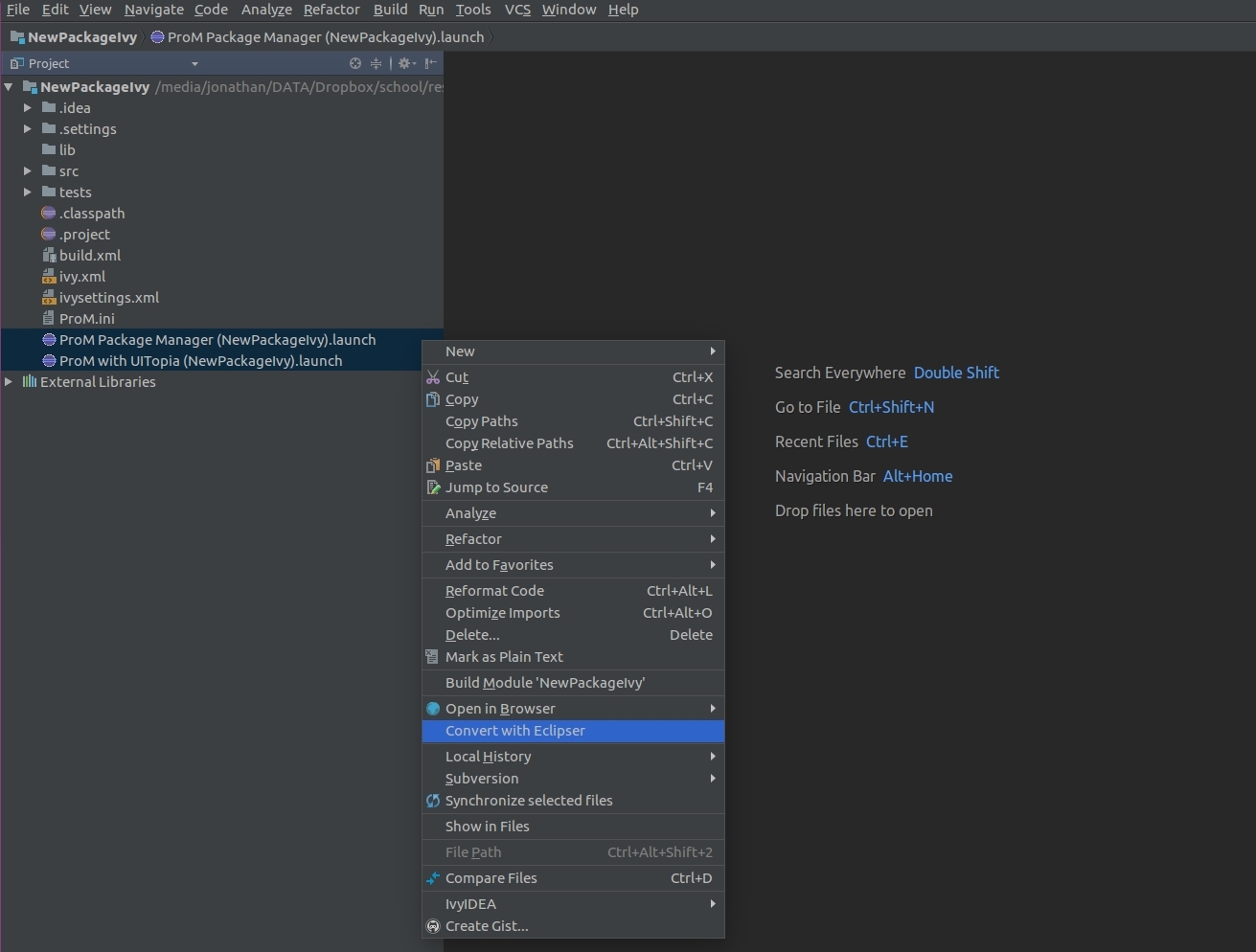
Task: Click the collapse all icon in Project panel
Action: [376, 63]
